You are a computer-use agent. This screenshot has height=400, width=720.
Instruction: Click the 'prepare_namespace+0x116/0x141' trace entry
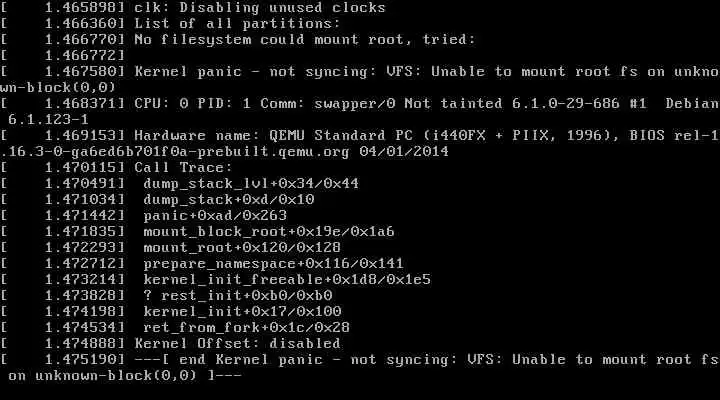pos(273,264)
